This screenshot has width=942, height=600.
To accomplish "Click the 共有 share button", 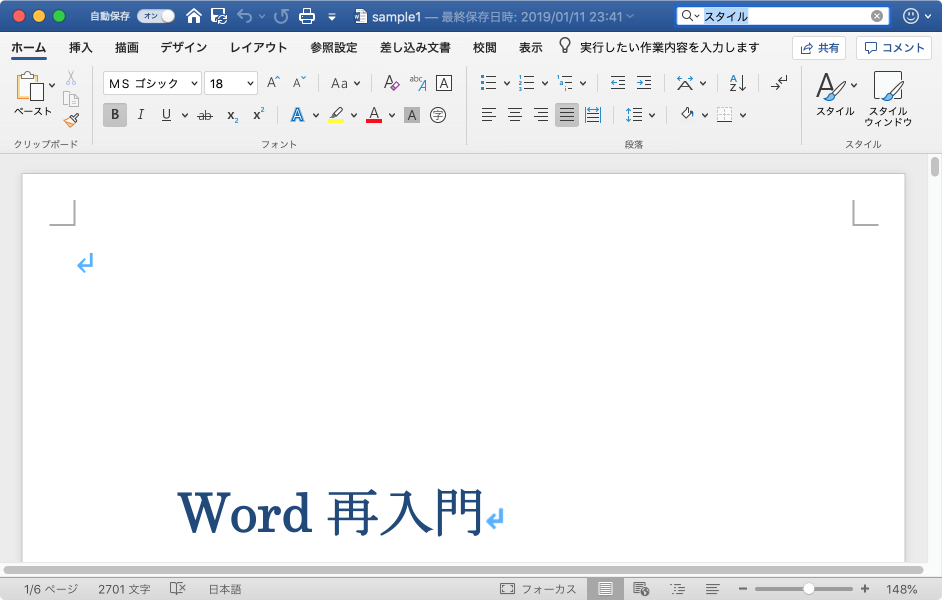I will [819, 48].
